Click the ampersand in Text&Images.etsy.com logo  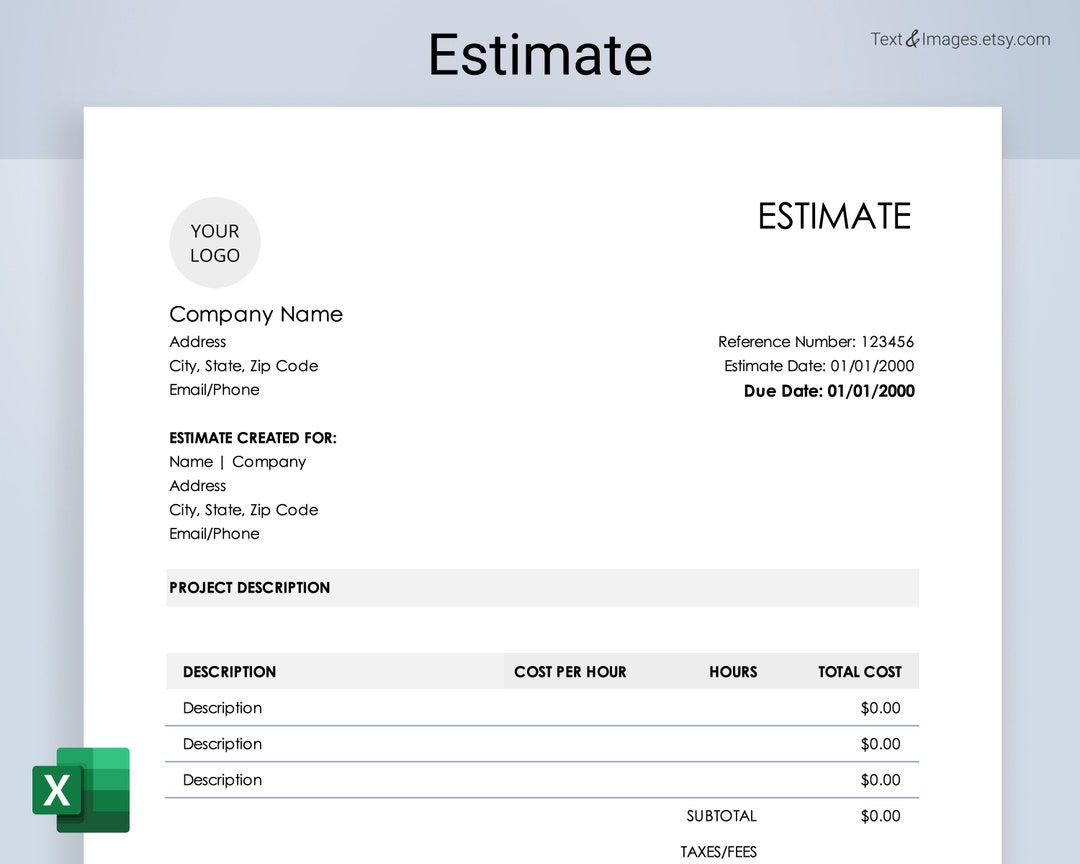click(911, 38)
